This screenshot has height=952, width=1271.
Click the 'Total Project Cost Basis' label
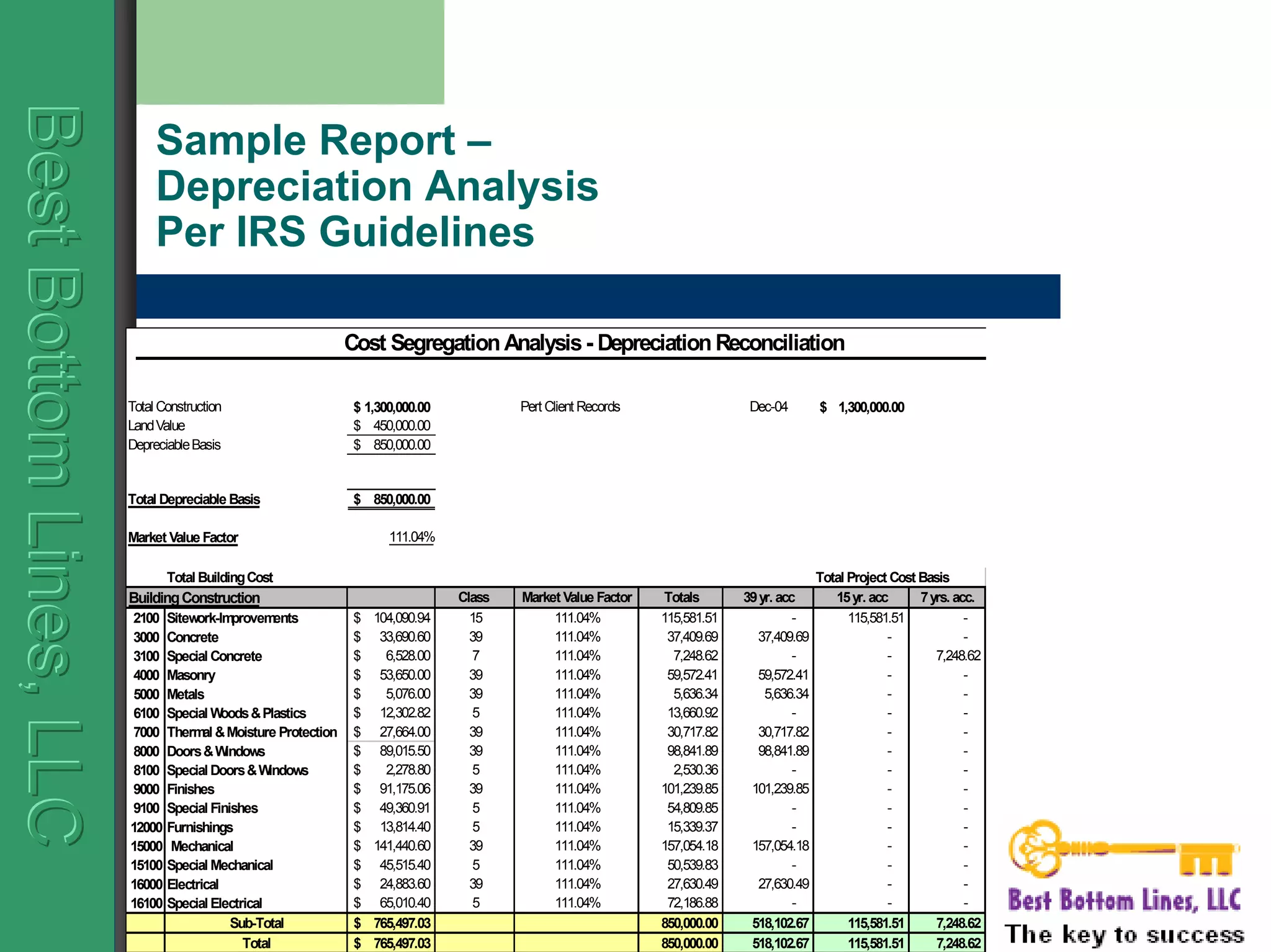[x=882, y=577]
